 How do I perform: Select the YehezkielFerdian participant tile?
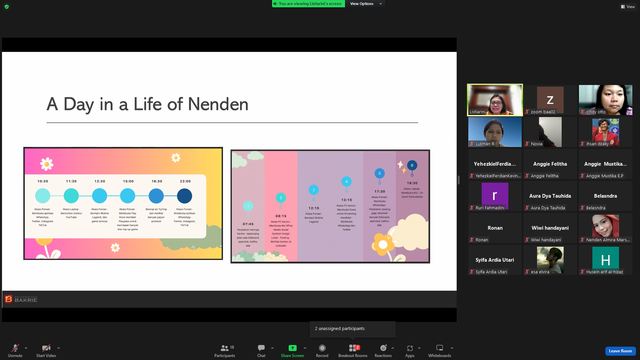click(x=495, y=164)
